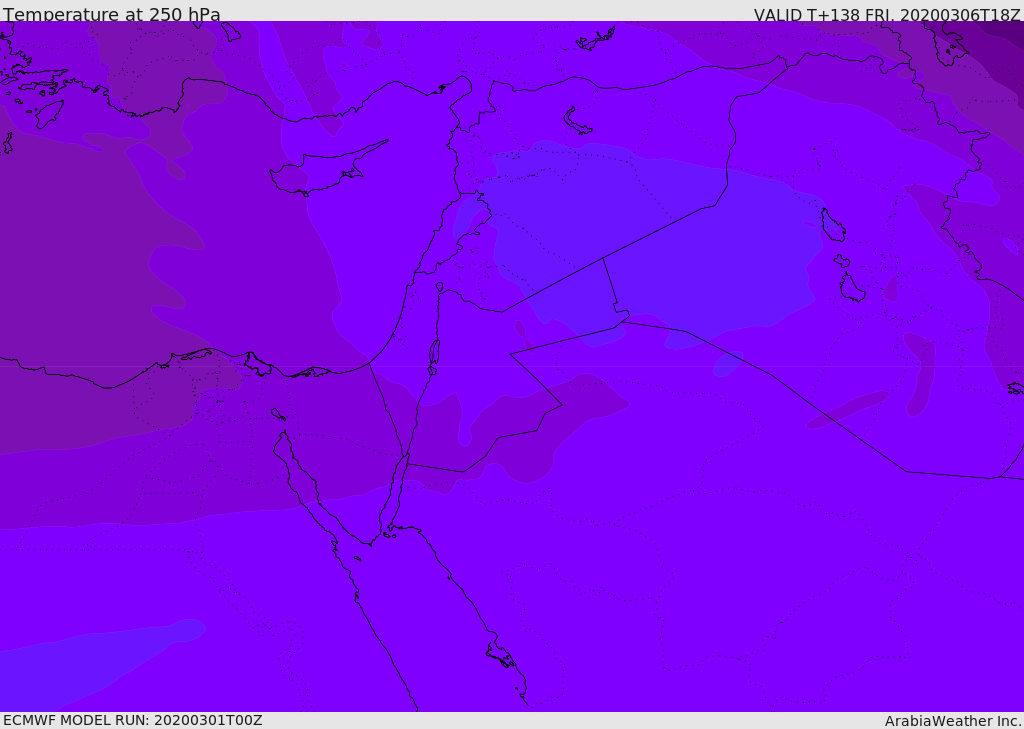Click the 'Temperature at 250 hPa' title text
The width and height of the screenshot is (1024, 729).
pos(112,14)
